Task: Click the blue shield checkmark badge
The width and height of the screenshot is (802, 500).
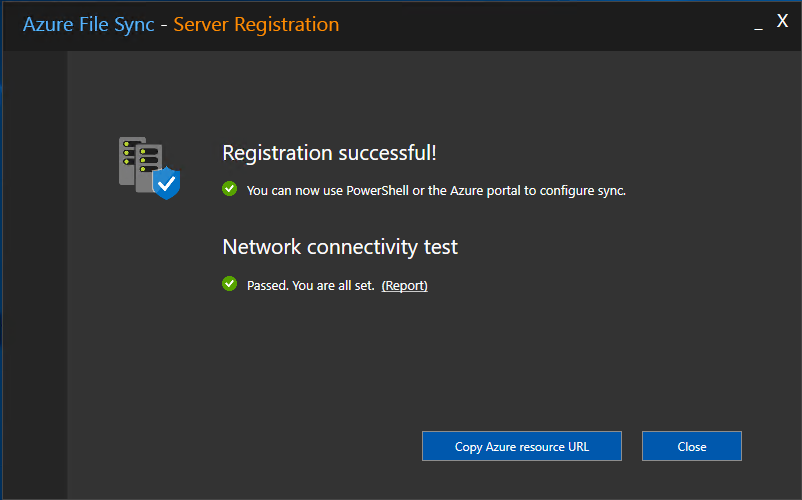Action: click(x=167, y=183)
